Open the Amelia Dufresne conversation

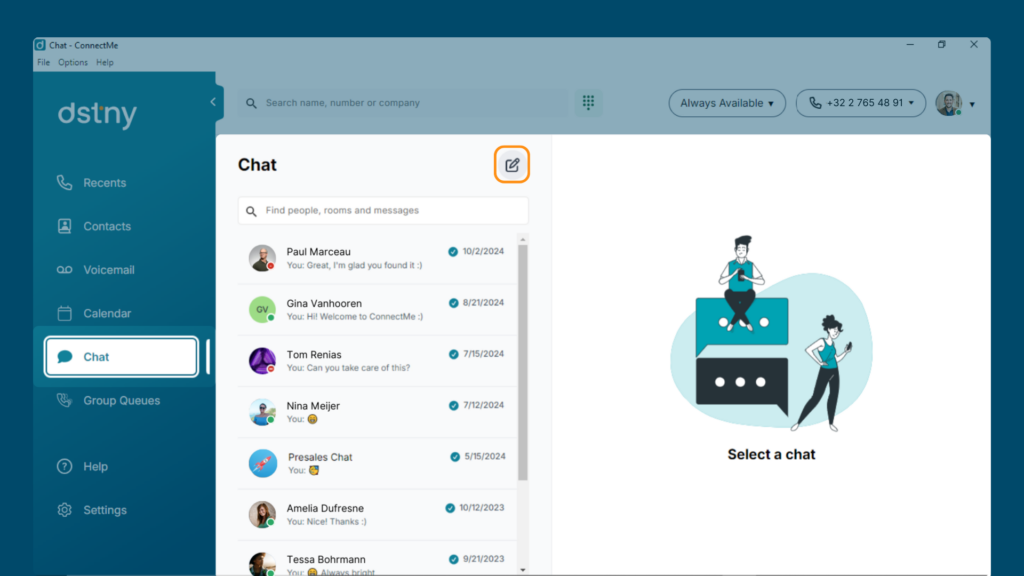(x=377, y=515)
